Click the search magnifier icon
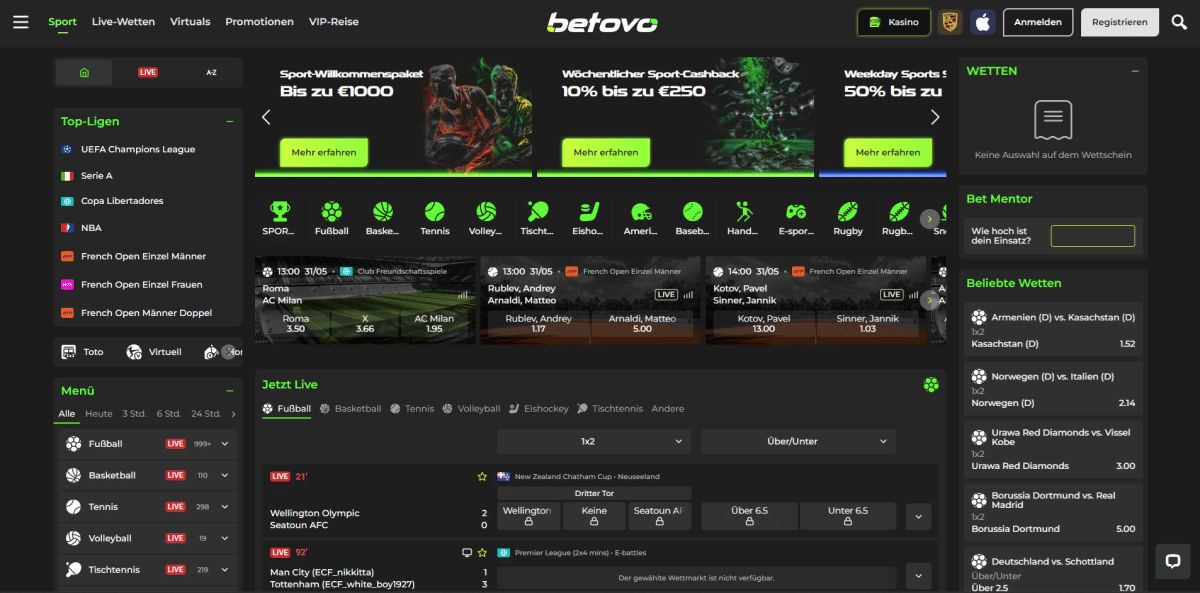 1179,22
